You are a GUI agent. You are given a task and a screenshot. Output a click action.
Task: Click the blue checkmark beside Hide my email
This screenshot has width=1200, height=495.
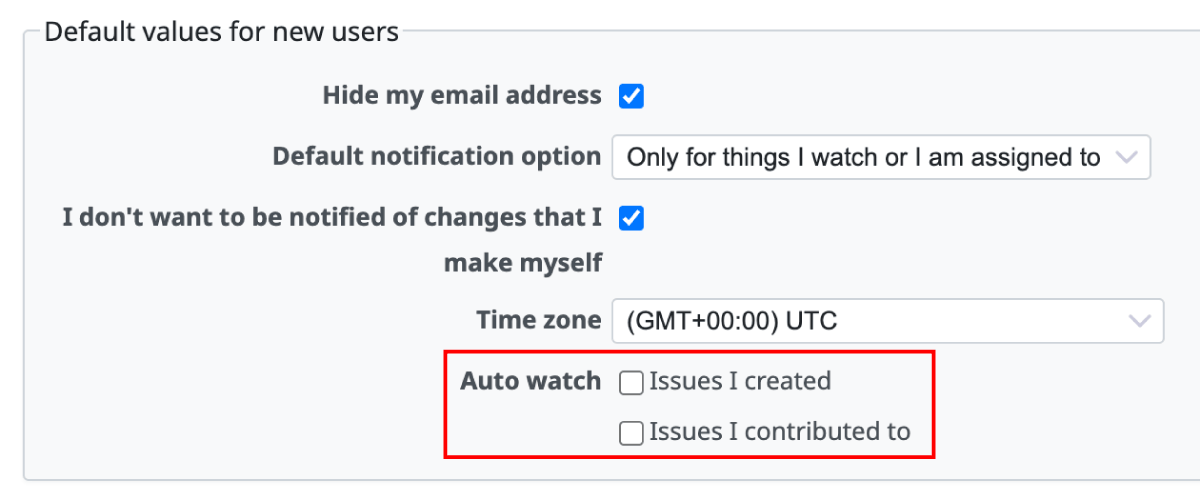[x=631, y=96]
